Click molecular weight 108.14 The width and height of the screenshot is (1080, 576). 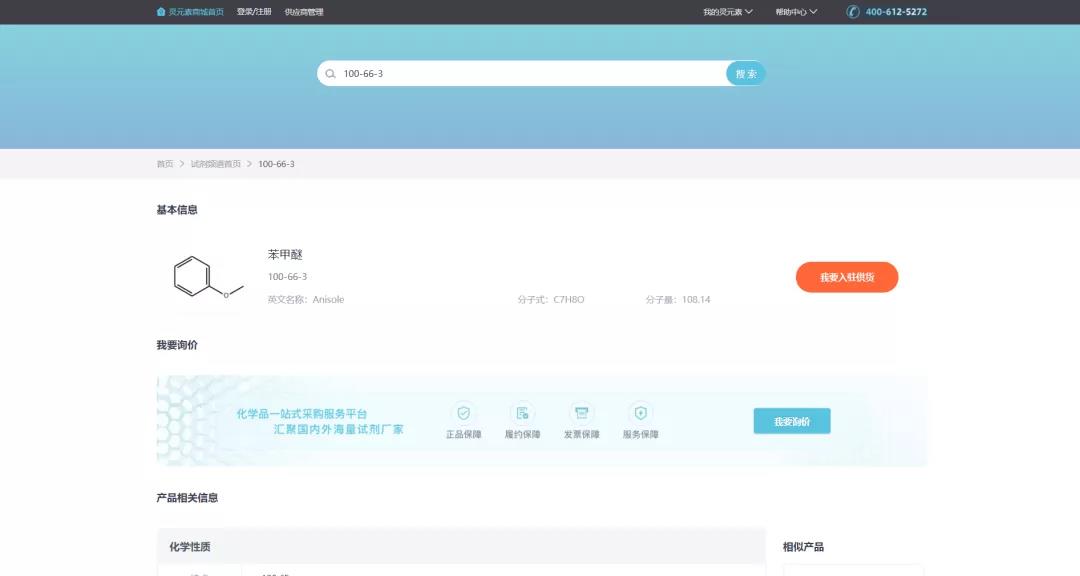[x=696, y=300]
